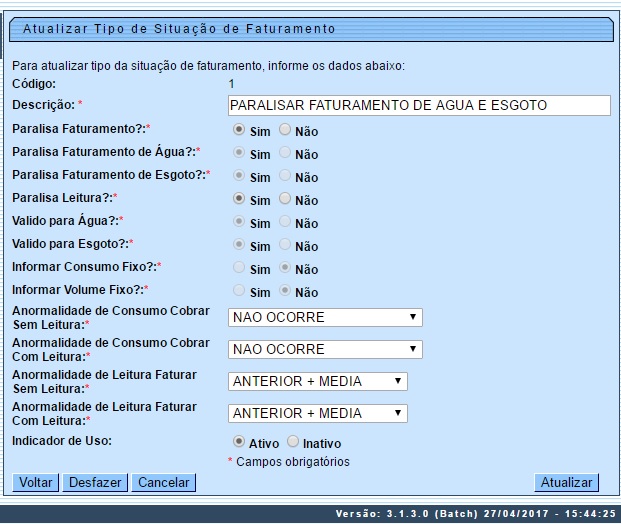Select Não for Paralisa Faturamento de Água
Image resolution: width=621 pixels, height=524 pixels.
pyautogui.click(x=285, y=153)
